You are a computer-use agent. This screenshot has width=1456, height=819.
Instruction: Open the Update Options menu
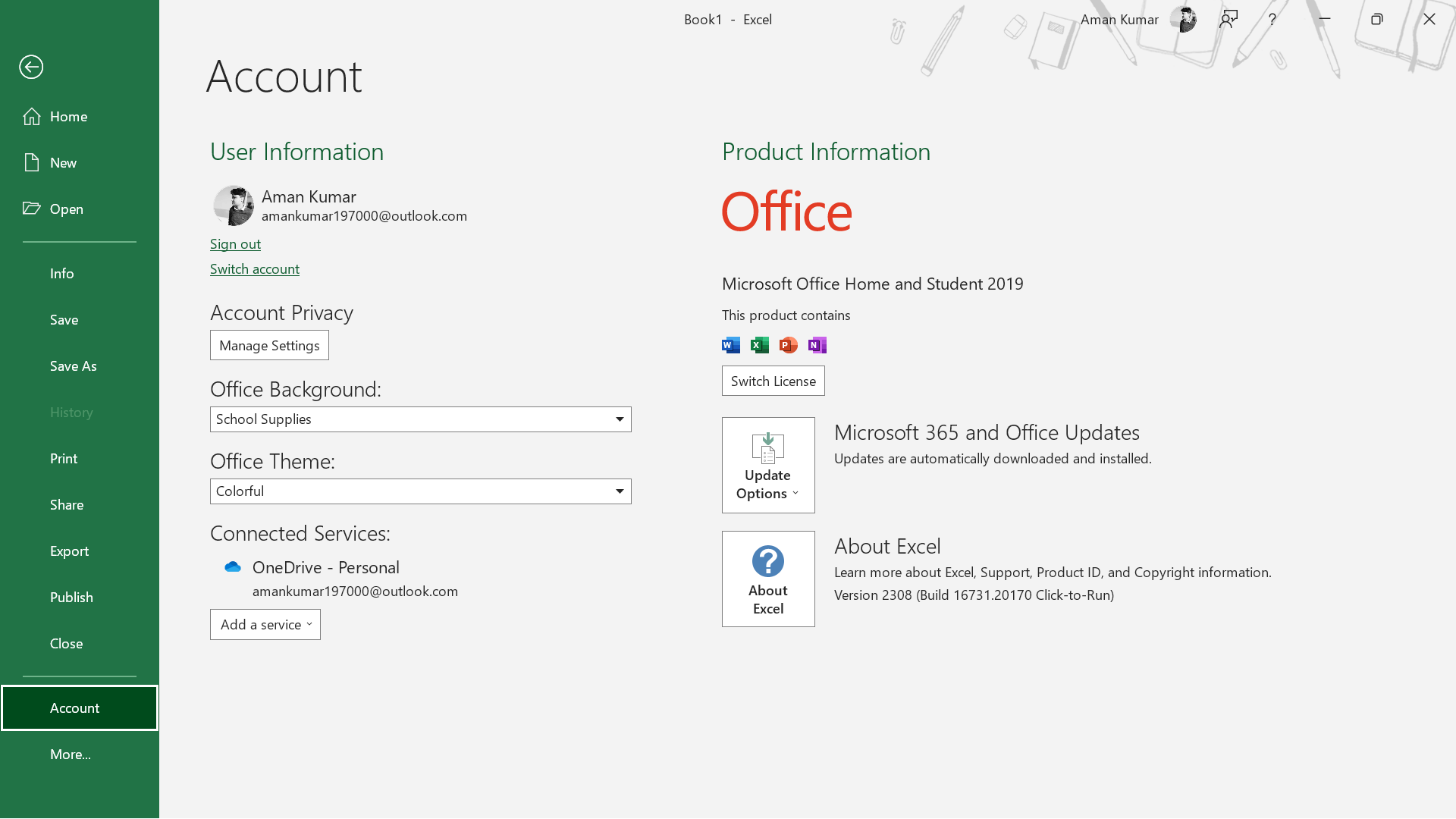(767, 465)
